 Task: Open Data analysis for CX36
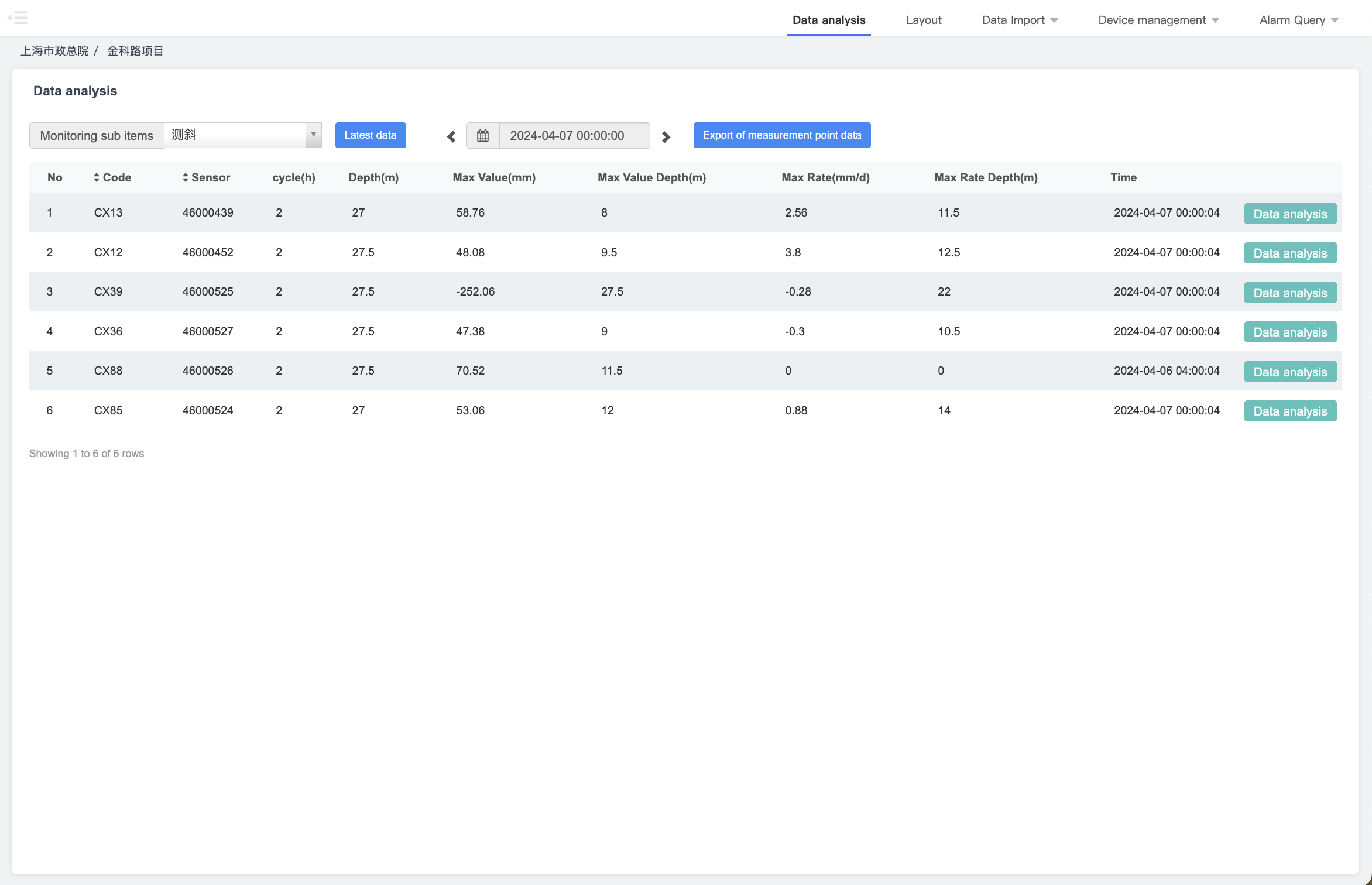click(x=1290, y=332)
